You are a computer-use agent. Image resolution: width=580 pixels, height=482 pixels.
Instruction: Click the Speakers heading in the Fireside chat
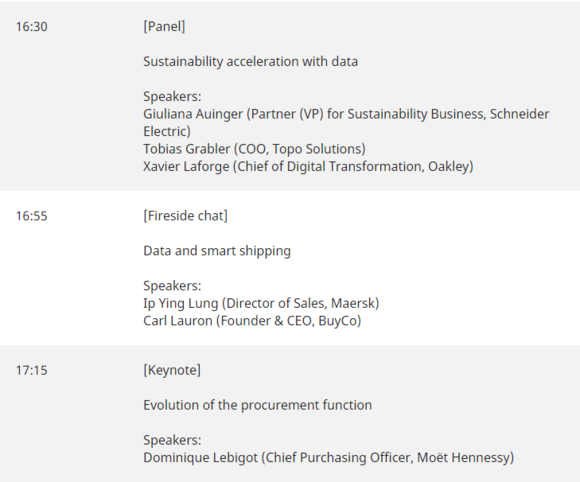(172, 286)
